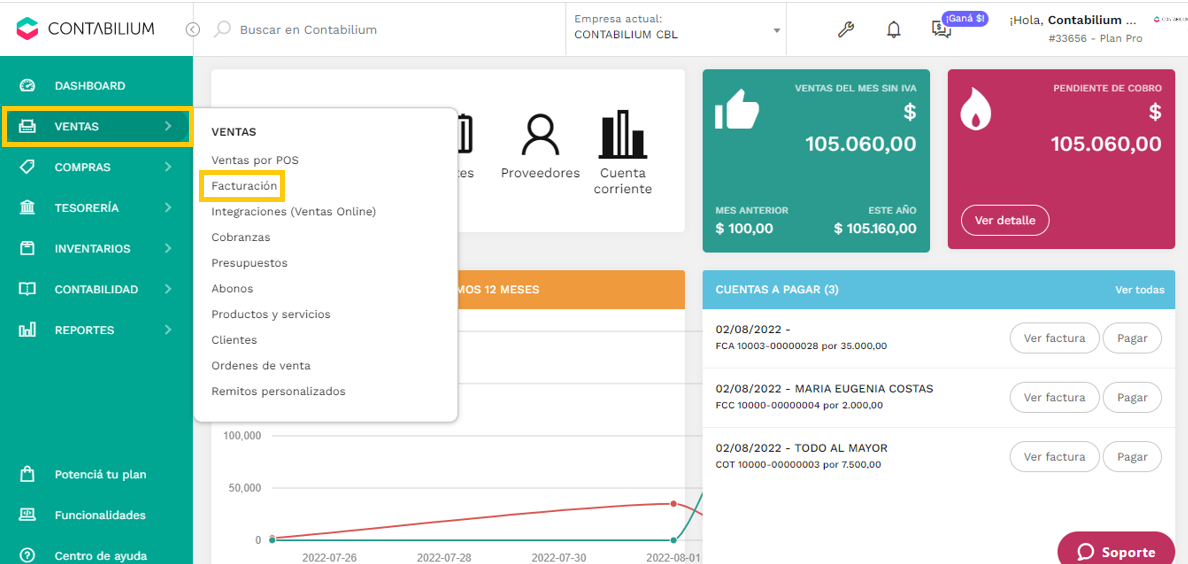This screenshot has width=1188, height=564.
Task: Click the Tesorería bank icon
Action: click(x=27, y=208)
